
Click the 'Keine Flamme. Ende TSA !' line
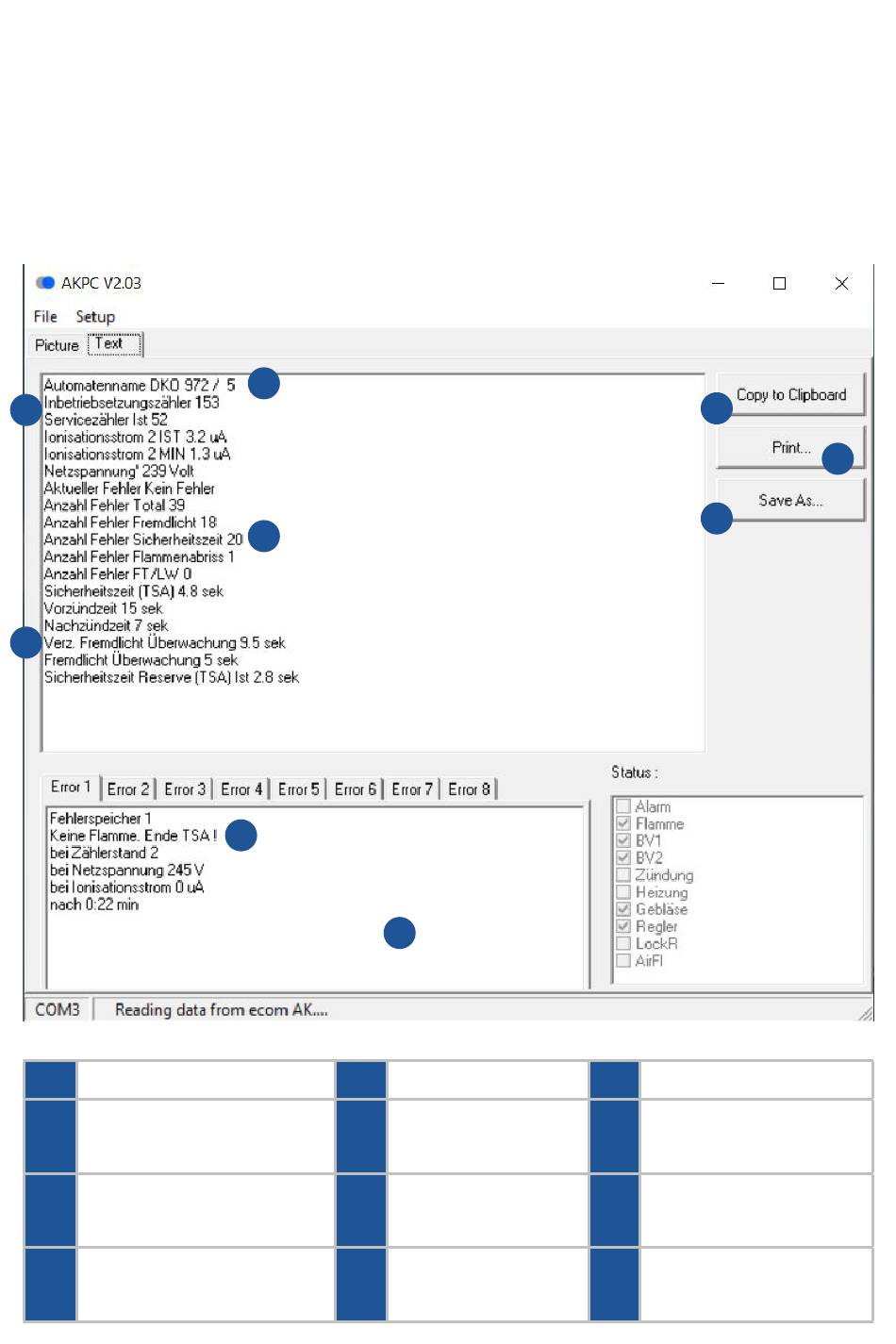(x=133, y=836)
